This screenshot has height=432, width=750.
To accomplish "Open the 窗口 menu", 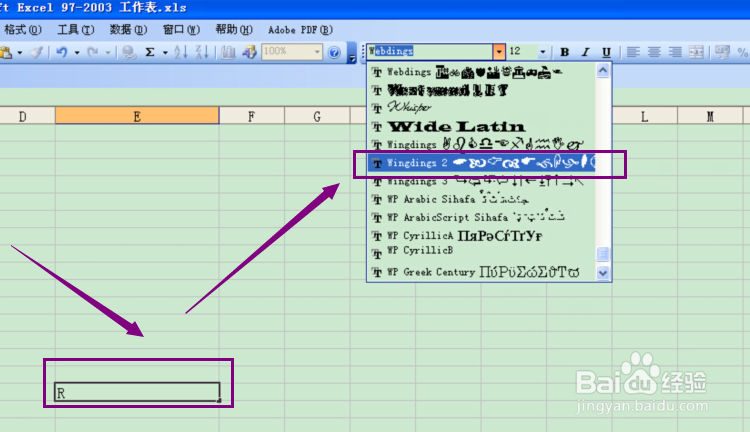I will pyautogui.click(x=181, y=30).
